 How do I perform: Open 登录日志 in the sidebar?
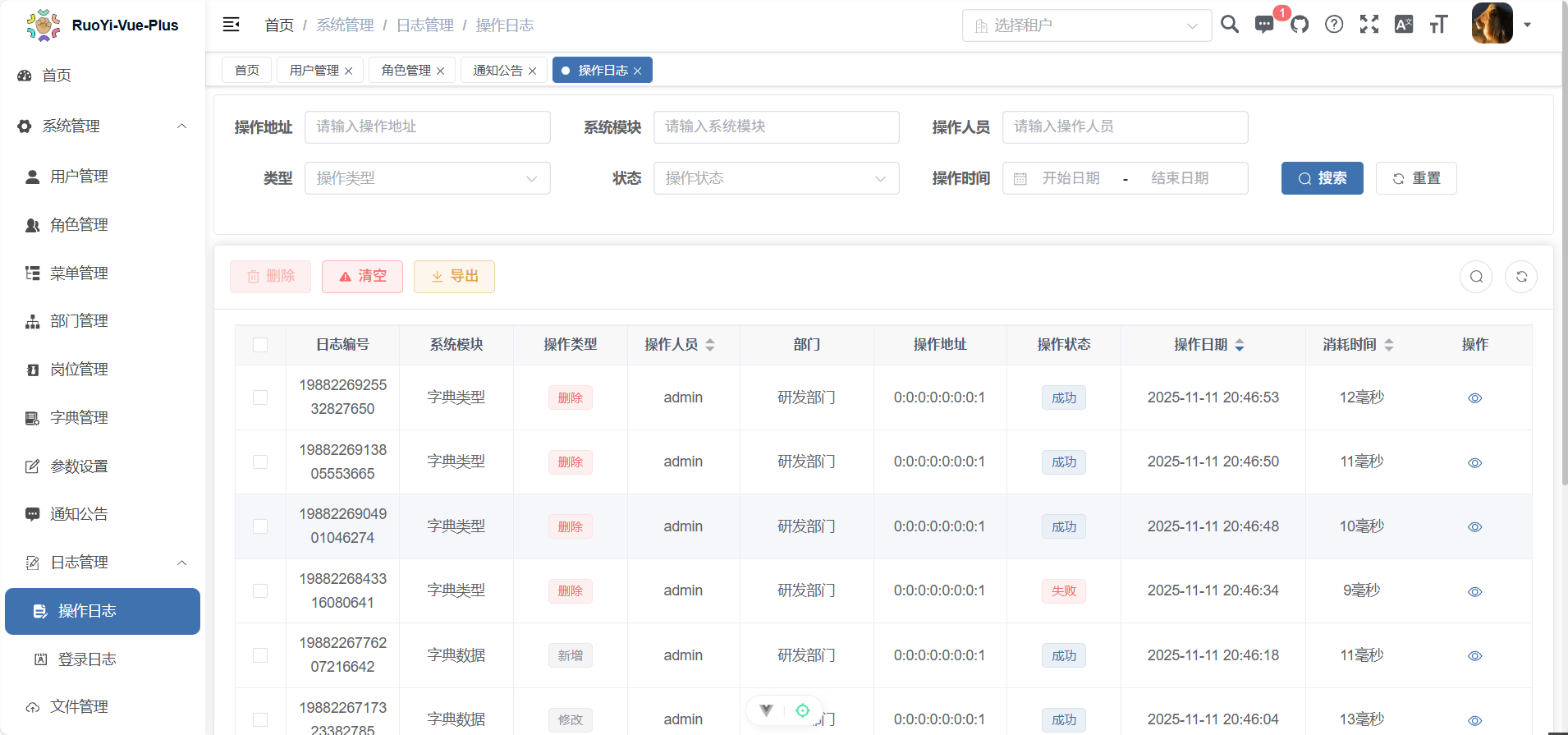(x=87, y=659)
